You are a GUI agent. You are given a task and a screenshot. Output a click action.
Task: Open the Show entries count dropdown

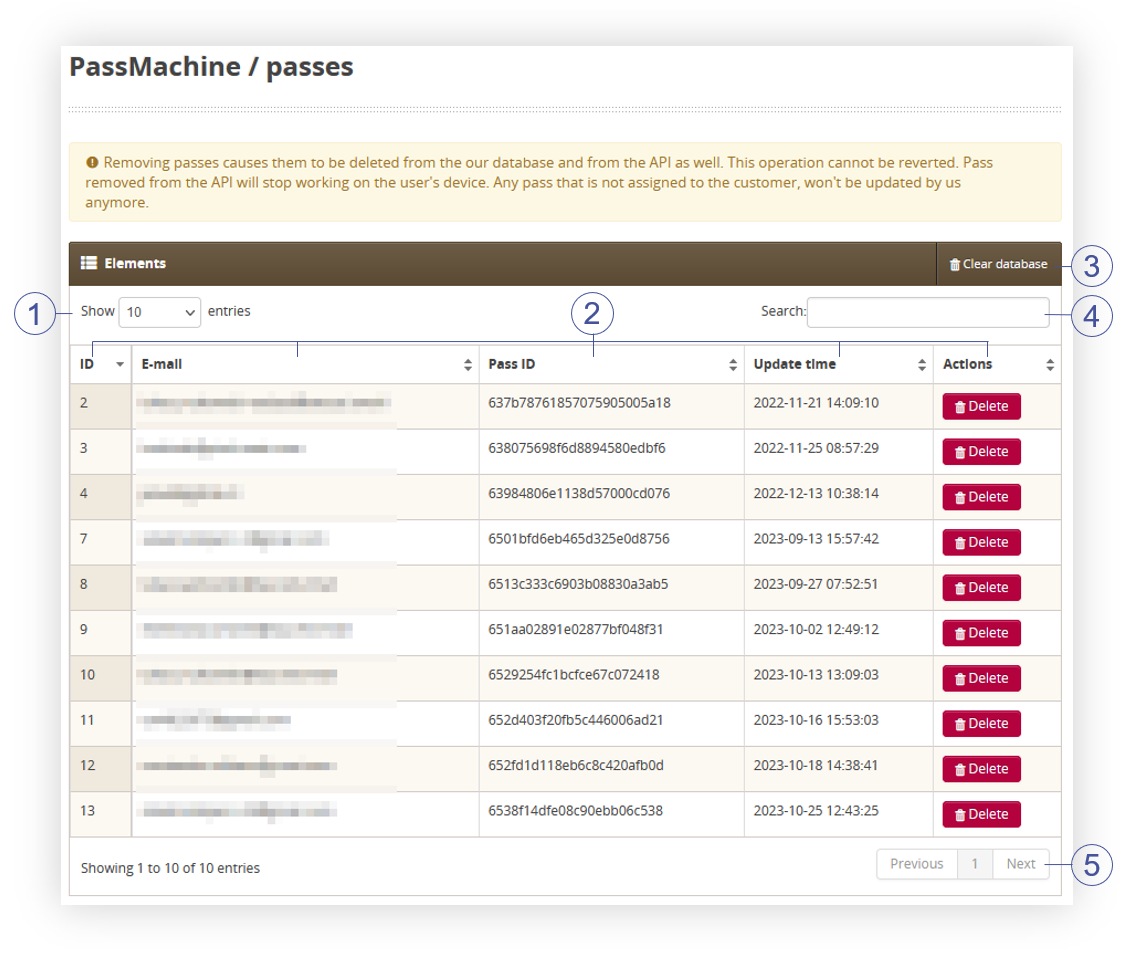point(160,312)
